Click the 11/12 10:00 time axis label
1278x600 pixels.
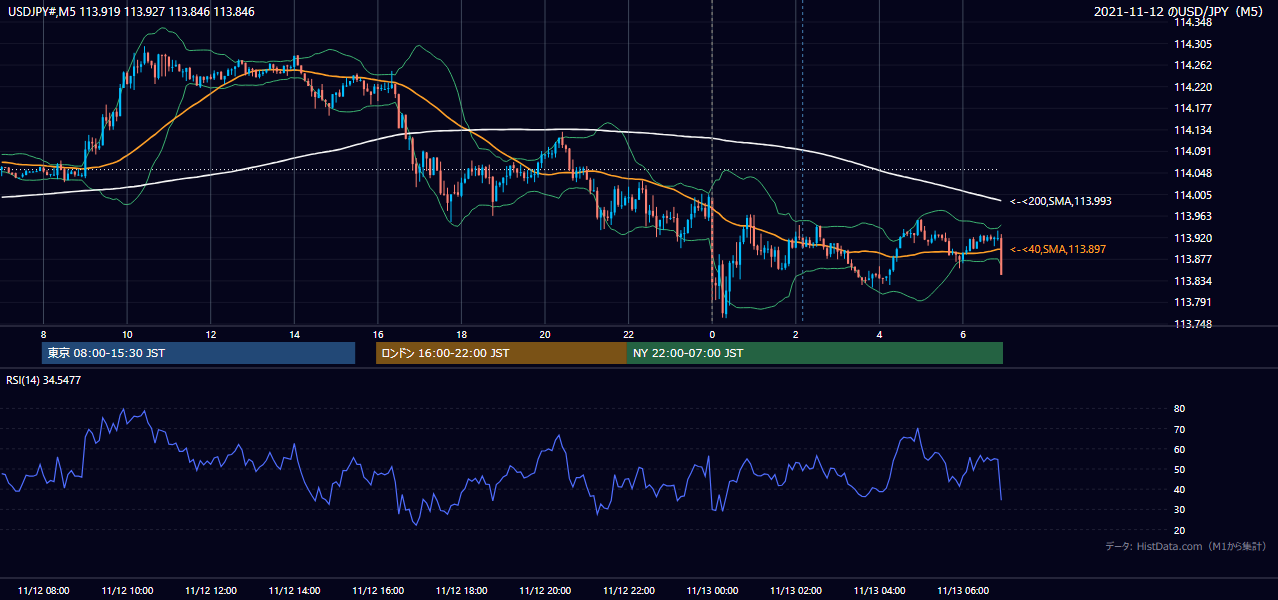pyautogui.click(x=127, y=591)
